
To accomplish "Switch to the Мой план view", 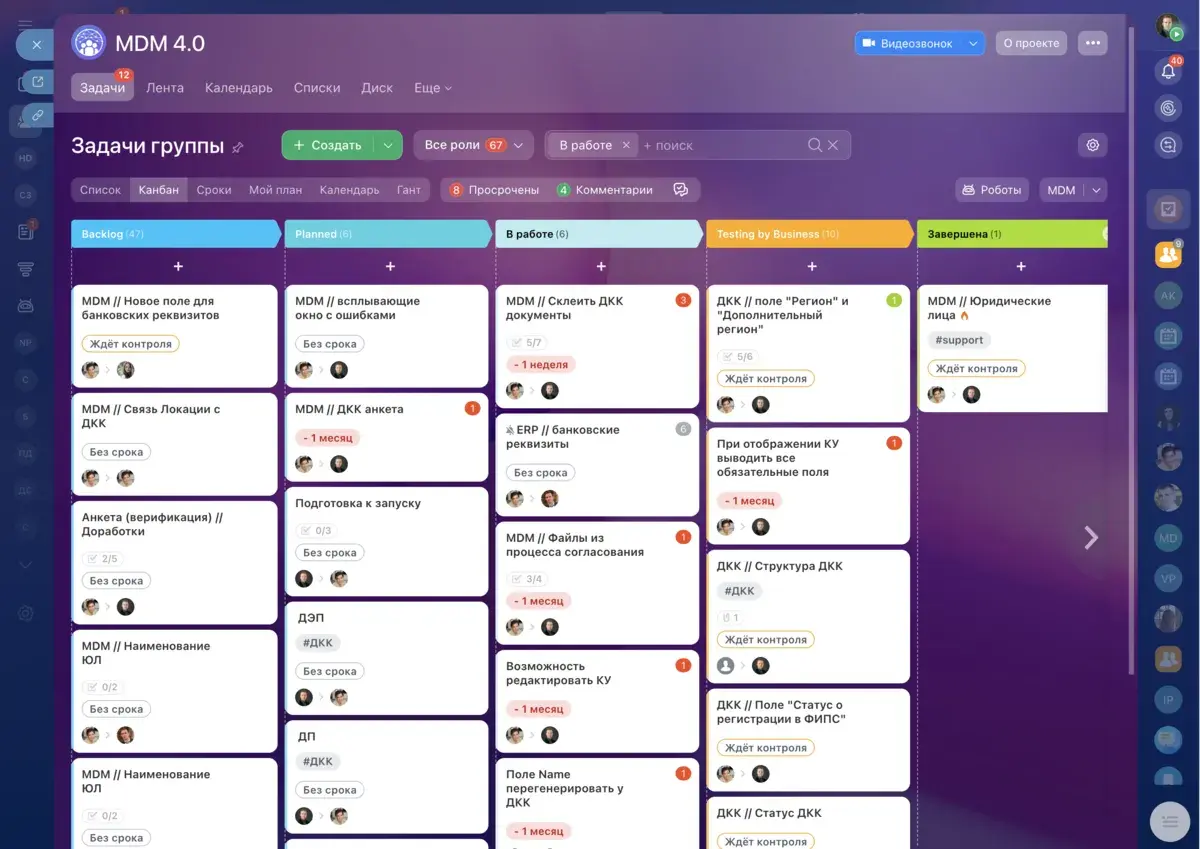I will tap(275, 190).
